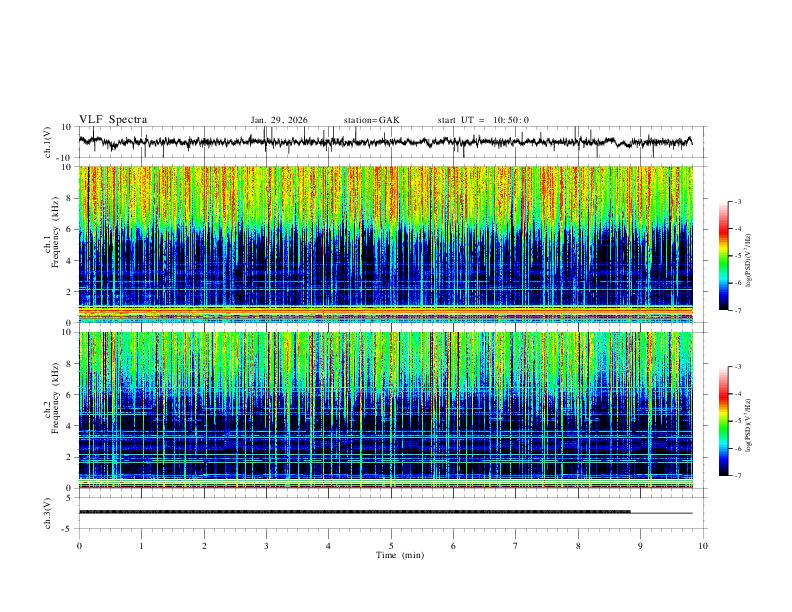
Task: Click time-axis tick label "0"
Action: pyautogui.click(x=79, y=546)
